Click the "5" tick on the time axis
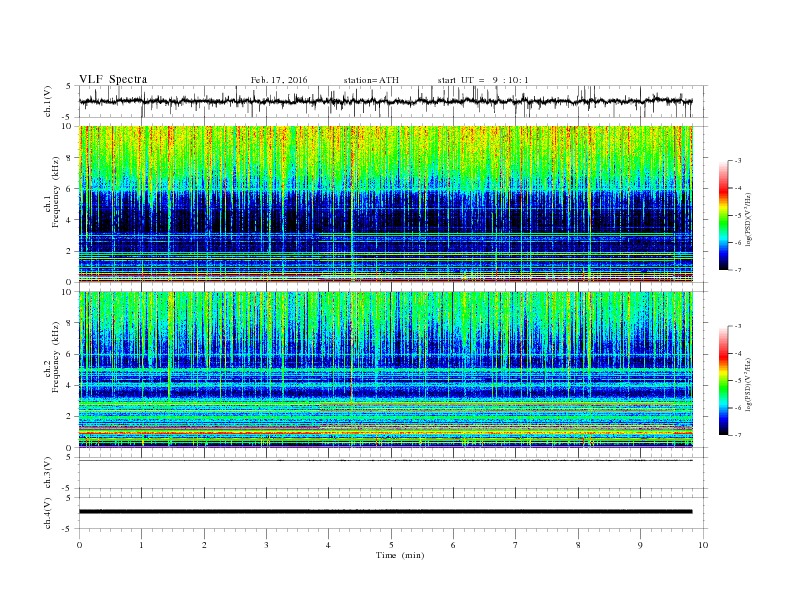Viewport: 792px width, 612px height. point(391,545)
